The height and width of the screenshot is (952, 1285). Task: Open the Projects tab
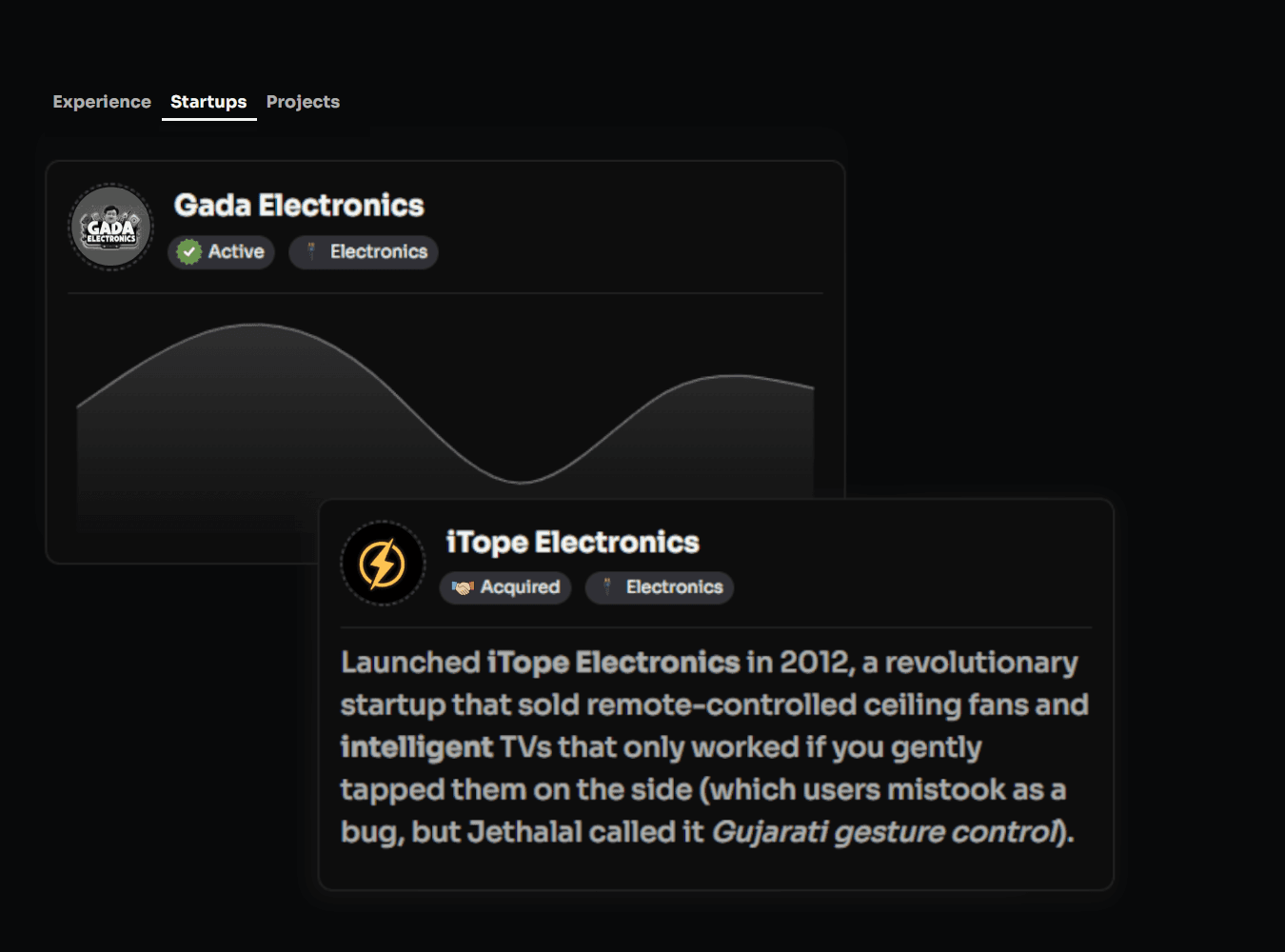303,102
